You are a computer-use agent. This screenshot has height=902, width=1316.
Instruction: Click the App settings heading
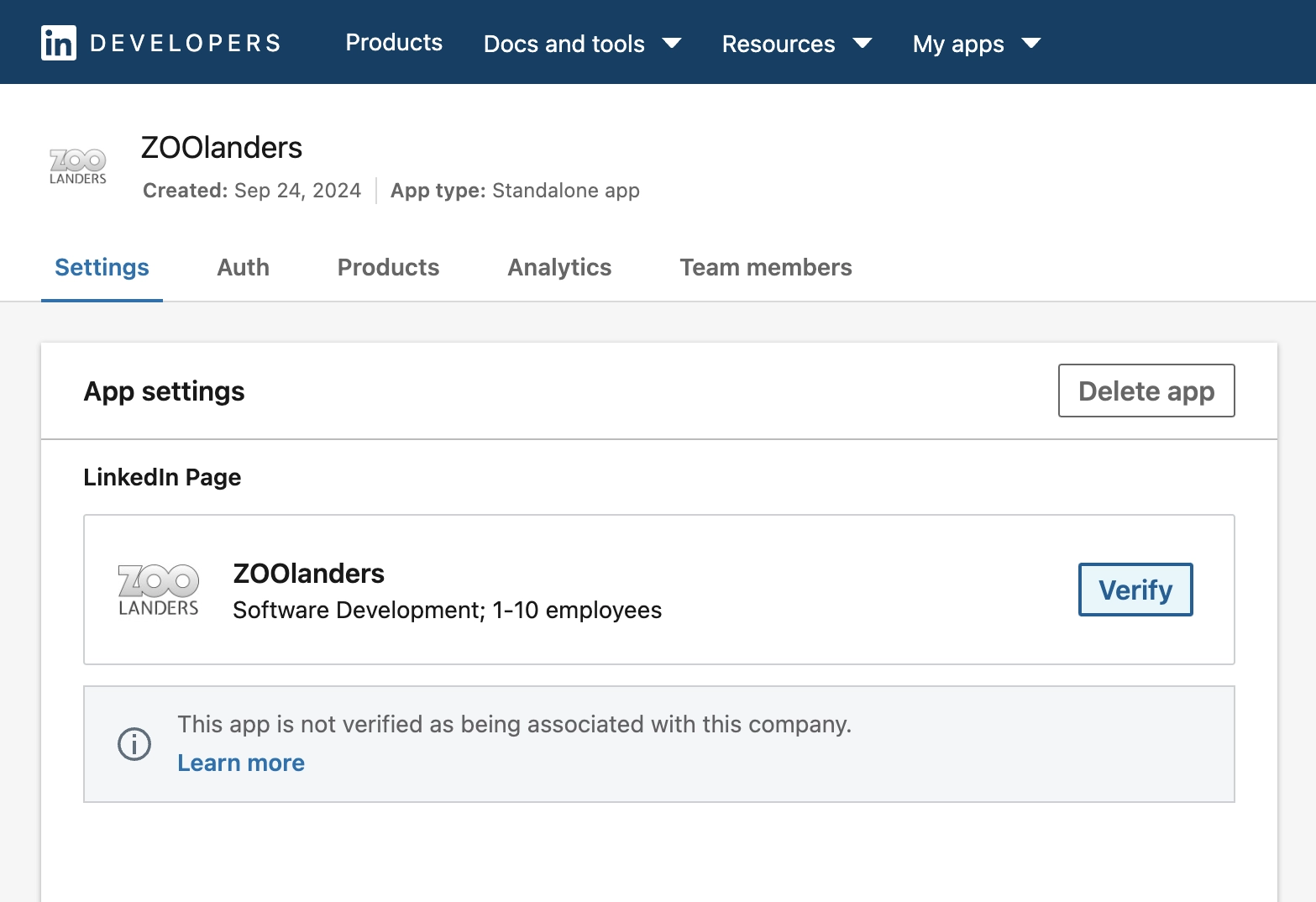(x=165, y=391)
